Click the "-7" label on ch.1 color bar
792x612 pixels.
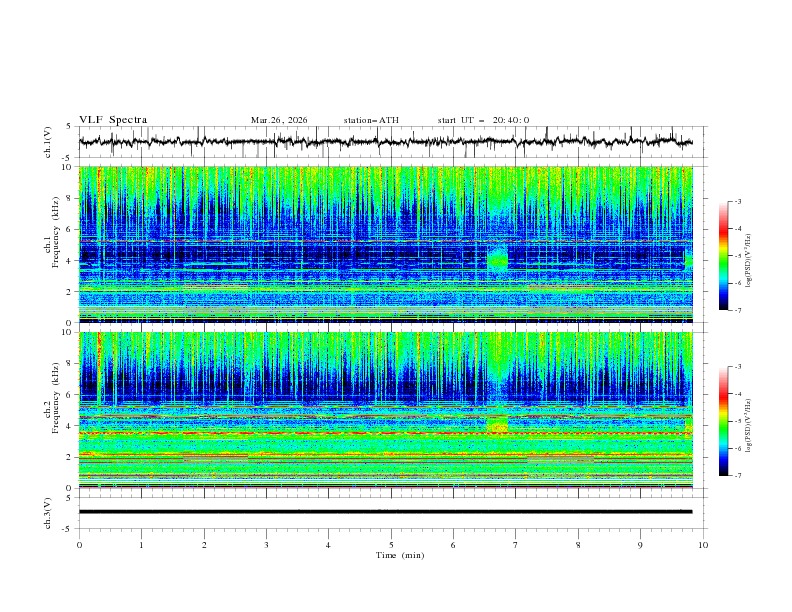pos(737,311)
